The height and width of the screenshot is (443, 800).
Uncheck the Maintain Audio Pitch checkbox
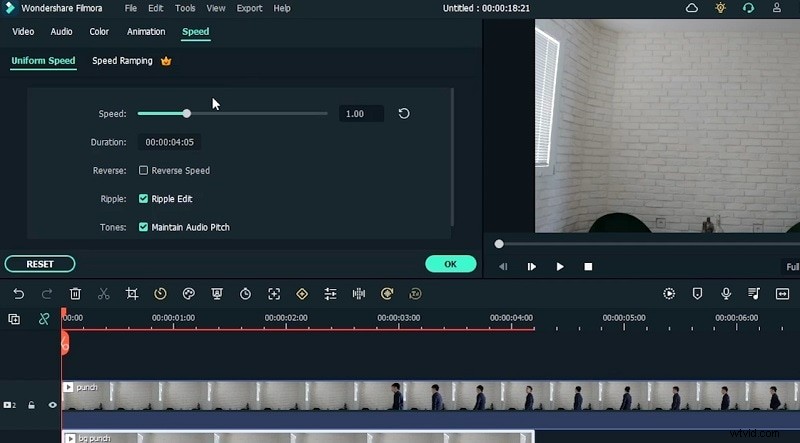[x=143, y=227]
